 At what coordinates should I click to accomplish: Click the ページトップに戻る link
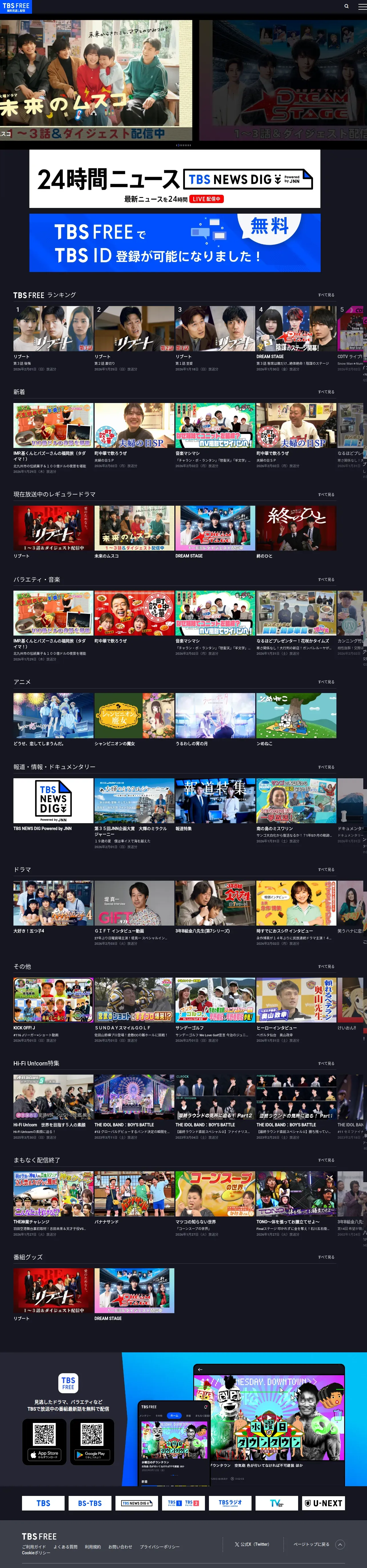(311, 1544)
